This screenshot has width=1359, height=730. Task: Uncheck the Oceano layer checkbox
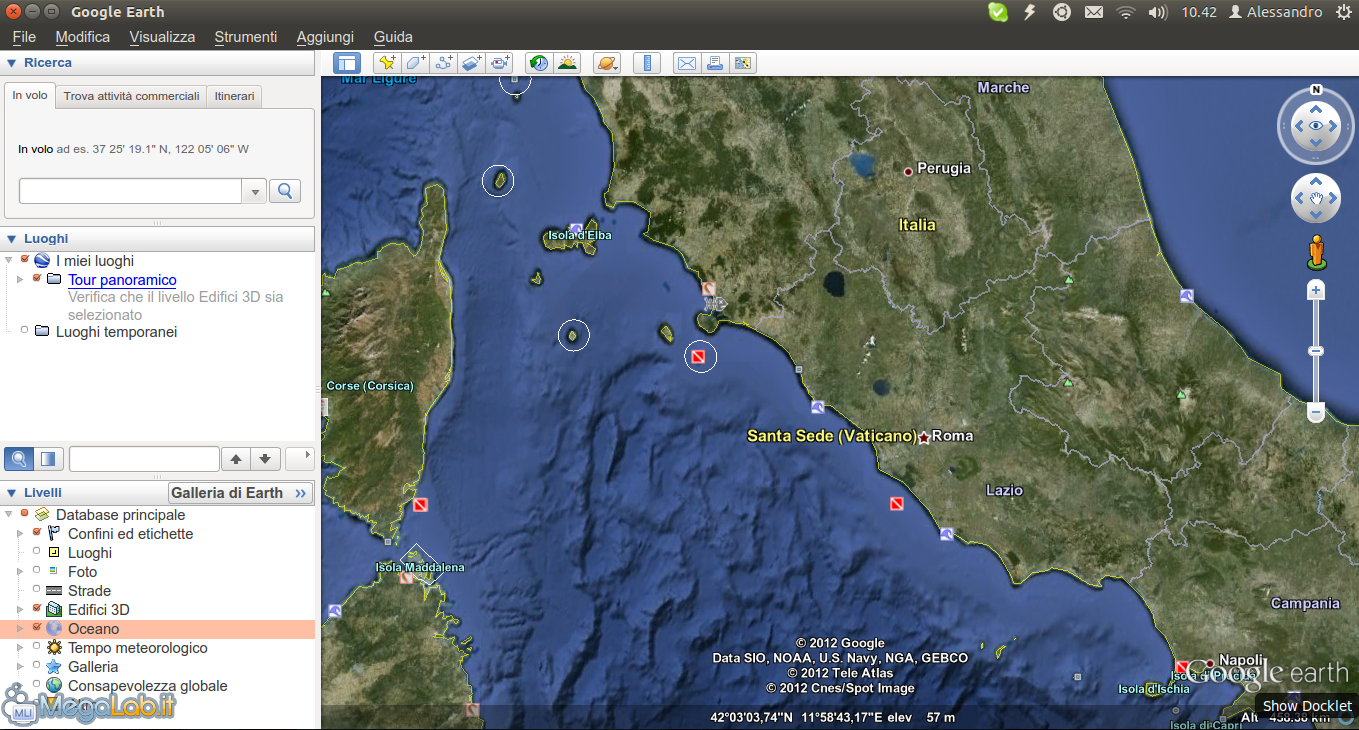36,628
